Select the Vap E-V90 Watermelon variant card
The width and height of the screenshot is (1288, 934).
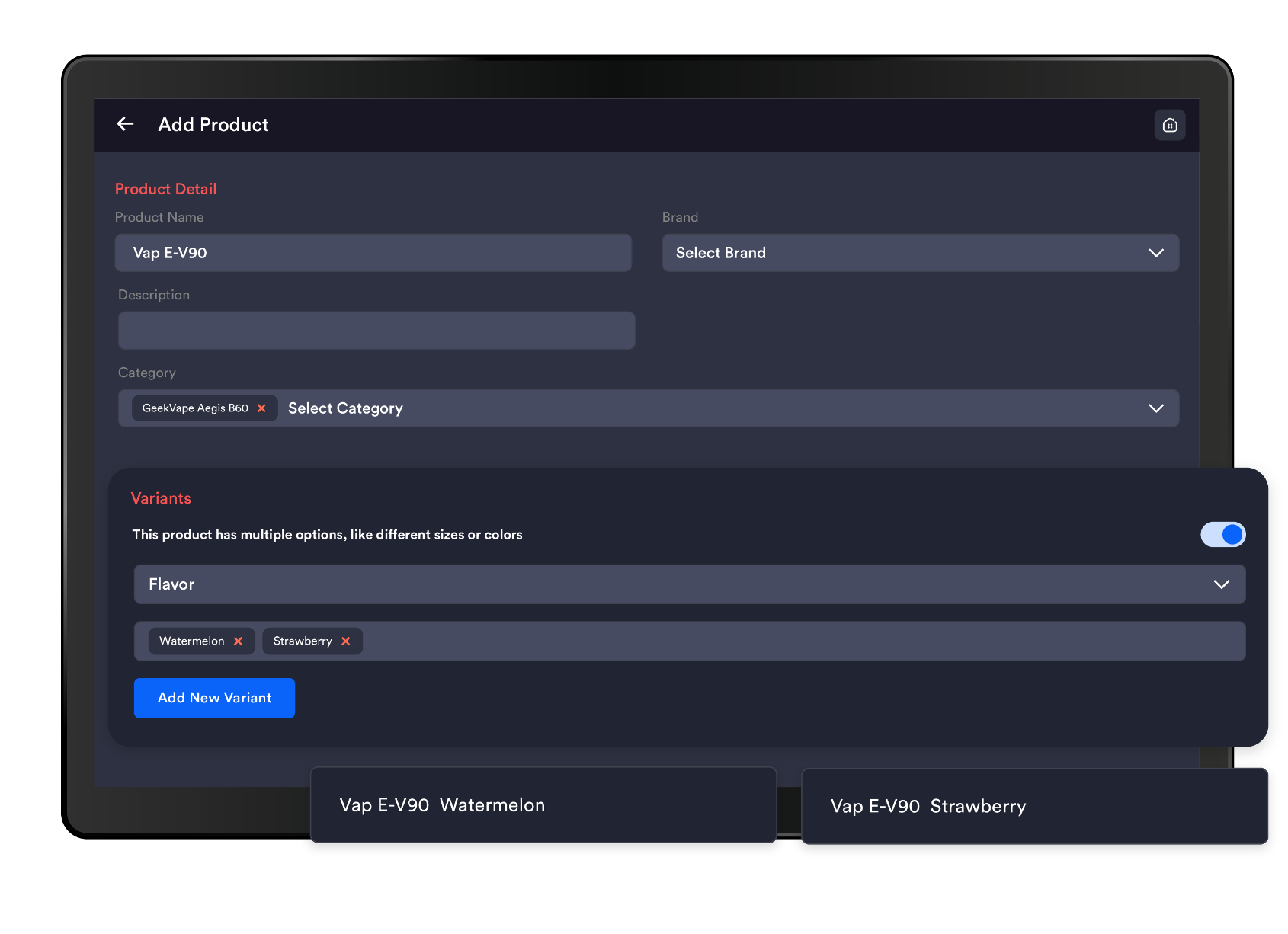coord(543,805)
